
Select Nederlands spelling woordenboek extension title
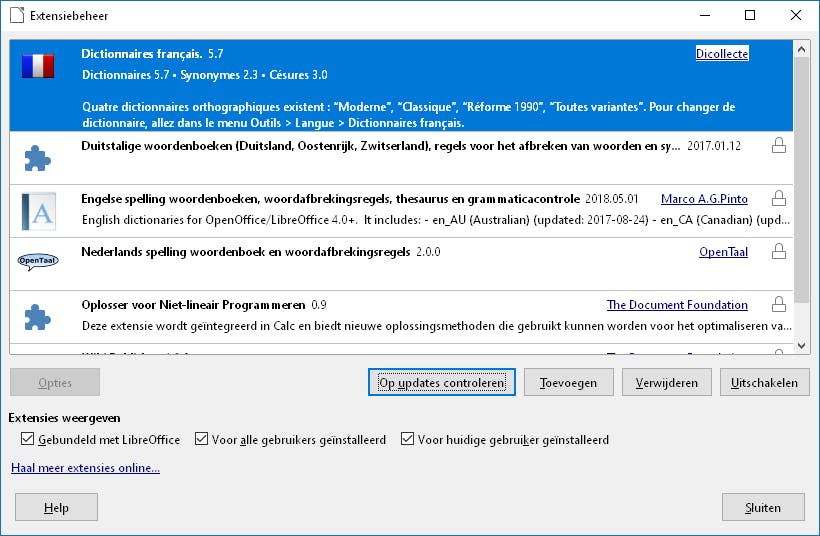tap(246, 252)
